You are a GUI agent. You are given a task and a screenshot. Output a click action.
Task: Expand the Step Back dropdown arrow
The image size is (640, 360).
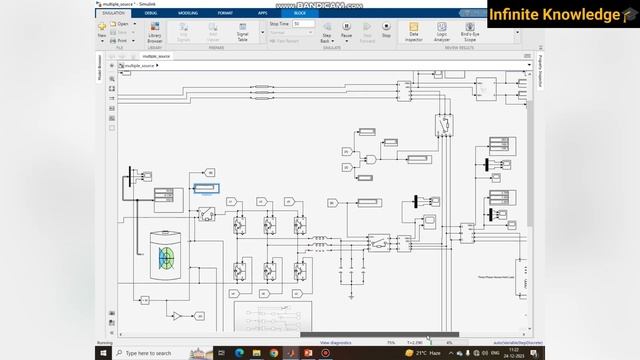pyautogui.click(x=332, y=41)
